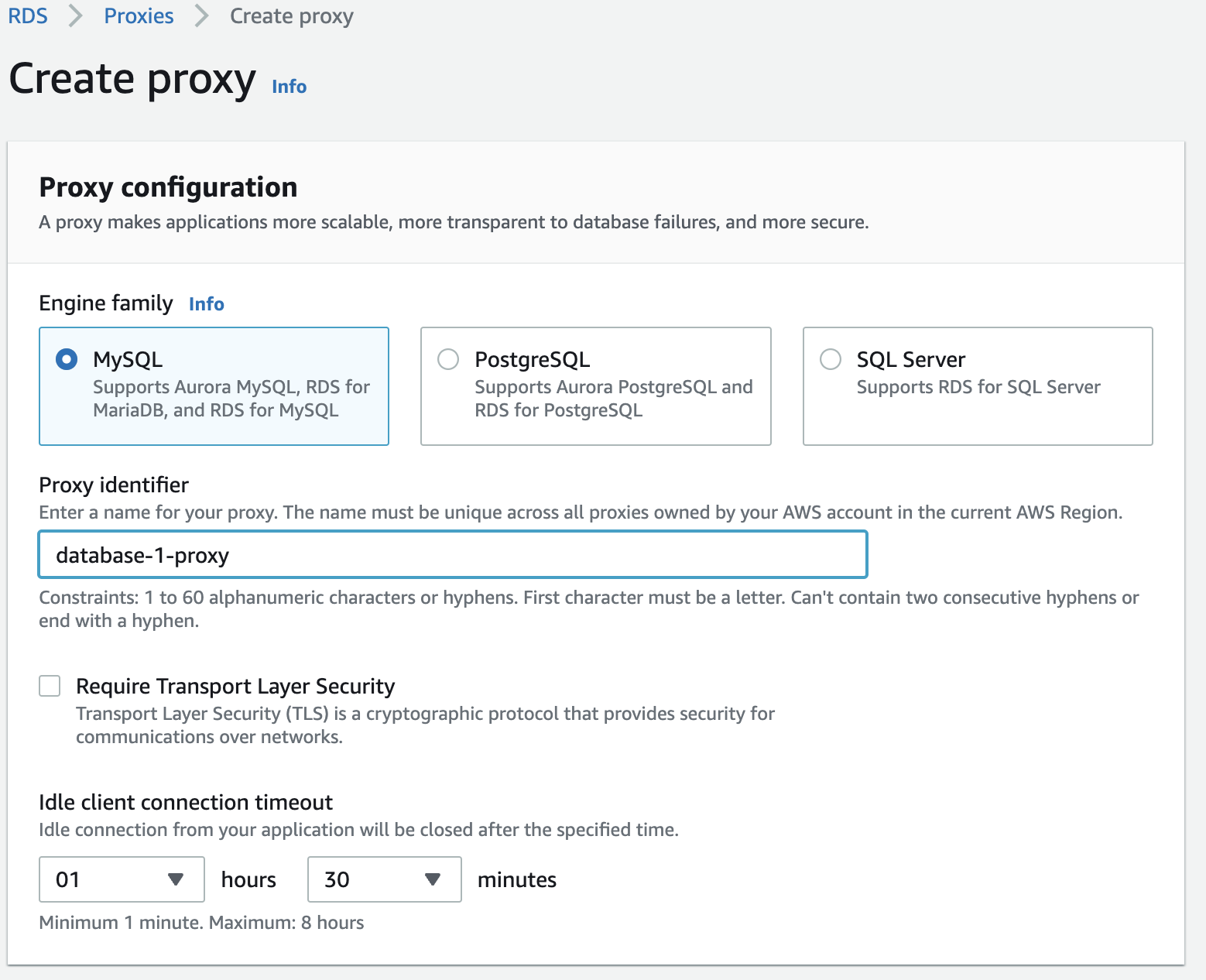Open the RDS breadcrumb link
This screenshot has height=980, width=1206.
(28, 15)
